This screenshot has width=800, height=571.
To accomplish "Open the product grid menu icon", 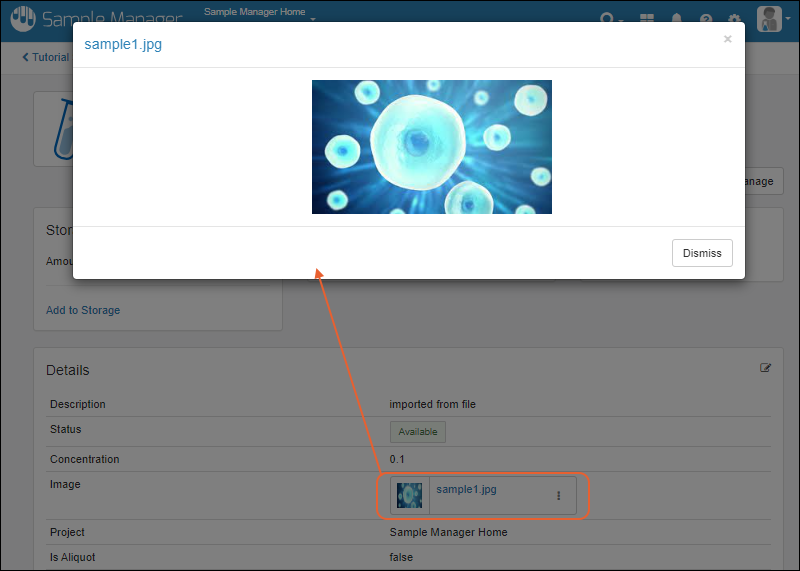I will click(x=648, y=19).
